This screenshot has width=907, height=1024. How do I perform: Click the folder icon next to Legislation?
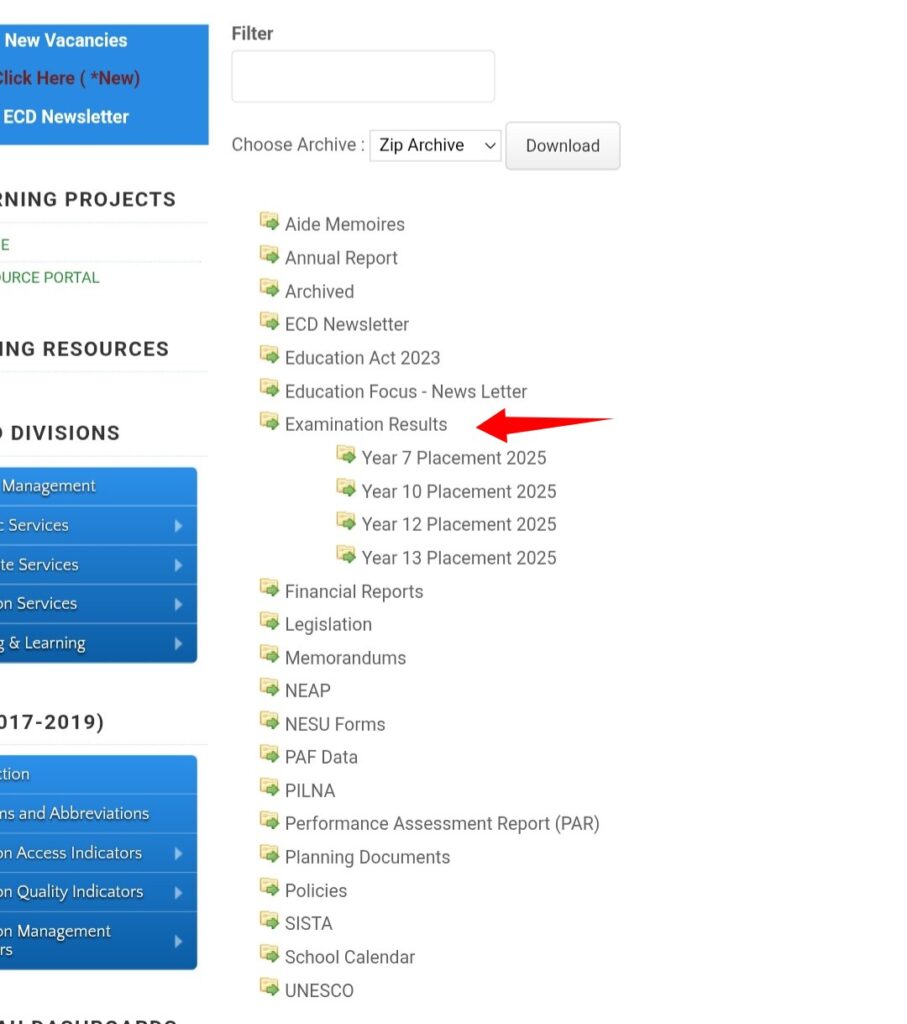pos(269,622)
